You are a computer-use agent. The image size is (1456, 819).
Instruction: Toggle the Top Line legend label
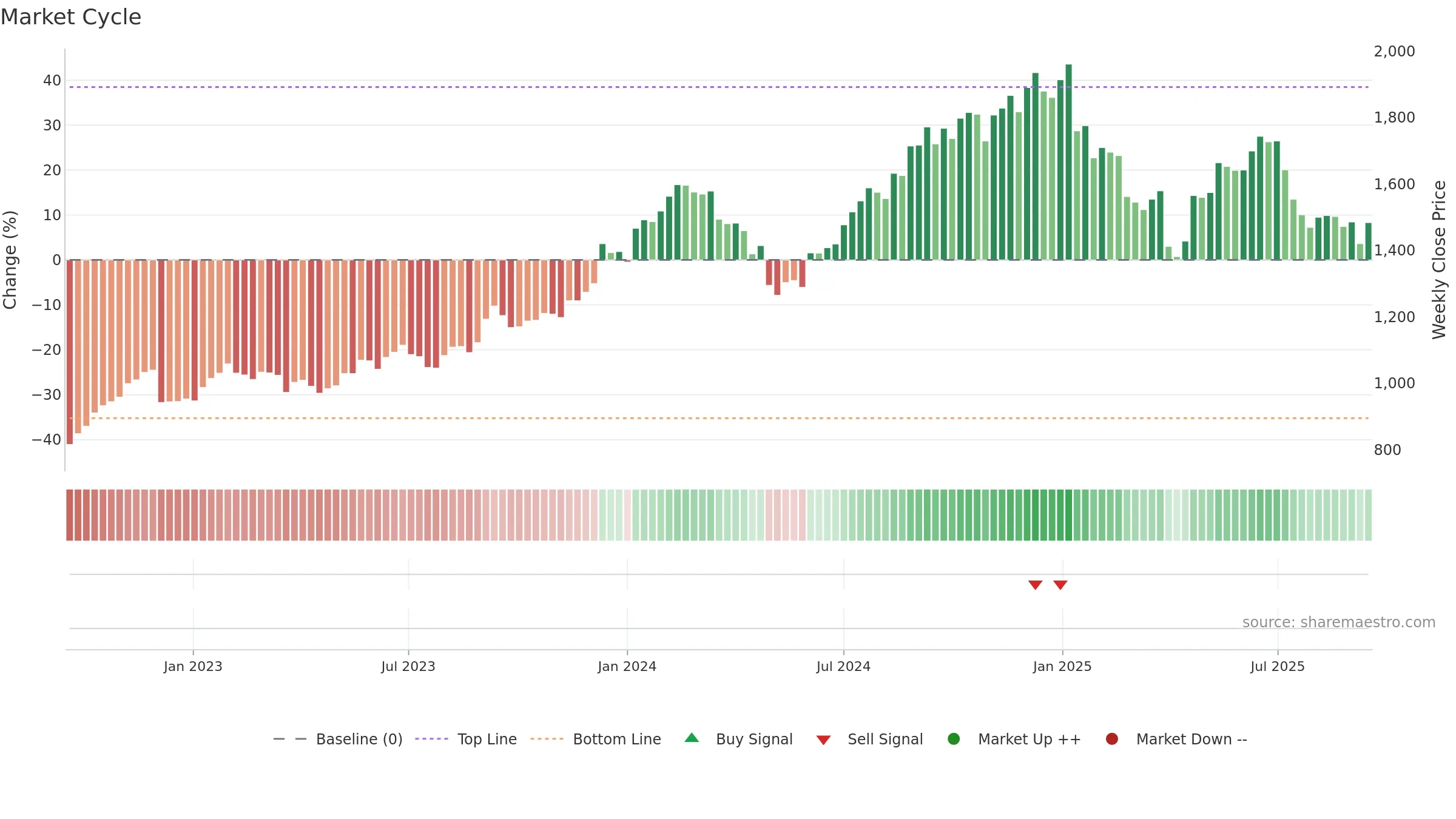[487, 739]
